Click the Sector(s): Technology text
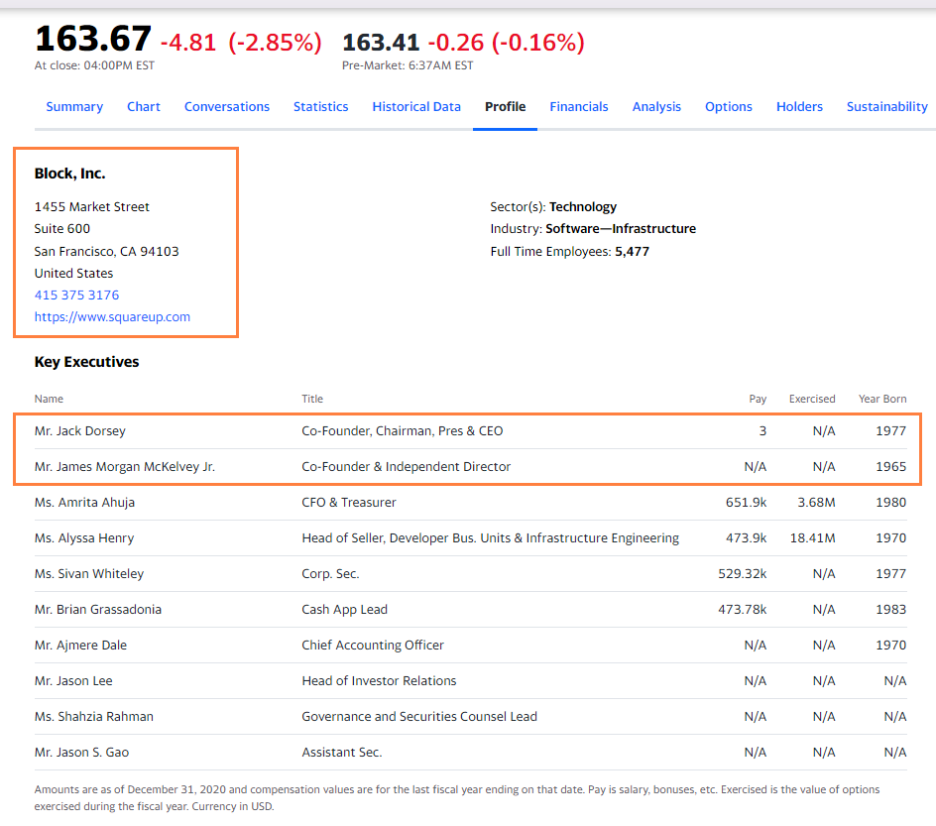Screen dimensions: 936x826 tap(553, 206)
